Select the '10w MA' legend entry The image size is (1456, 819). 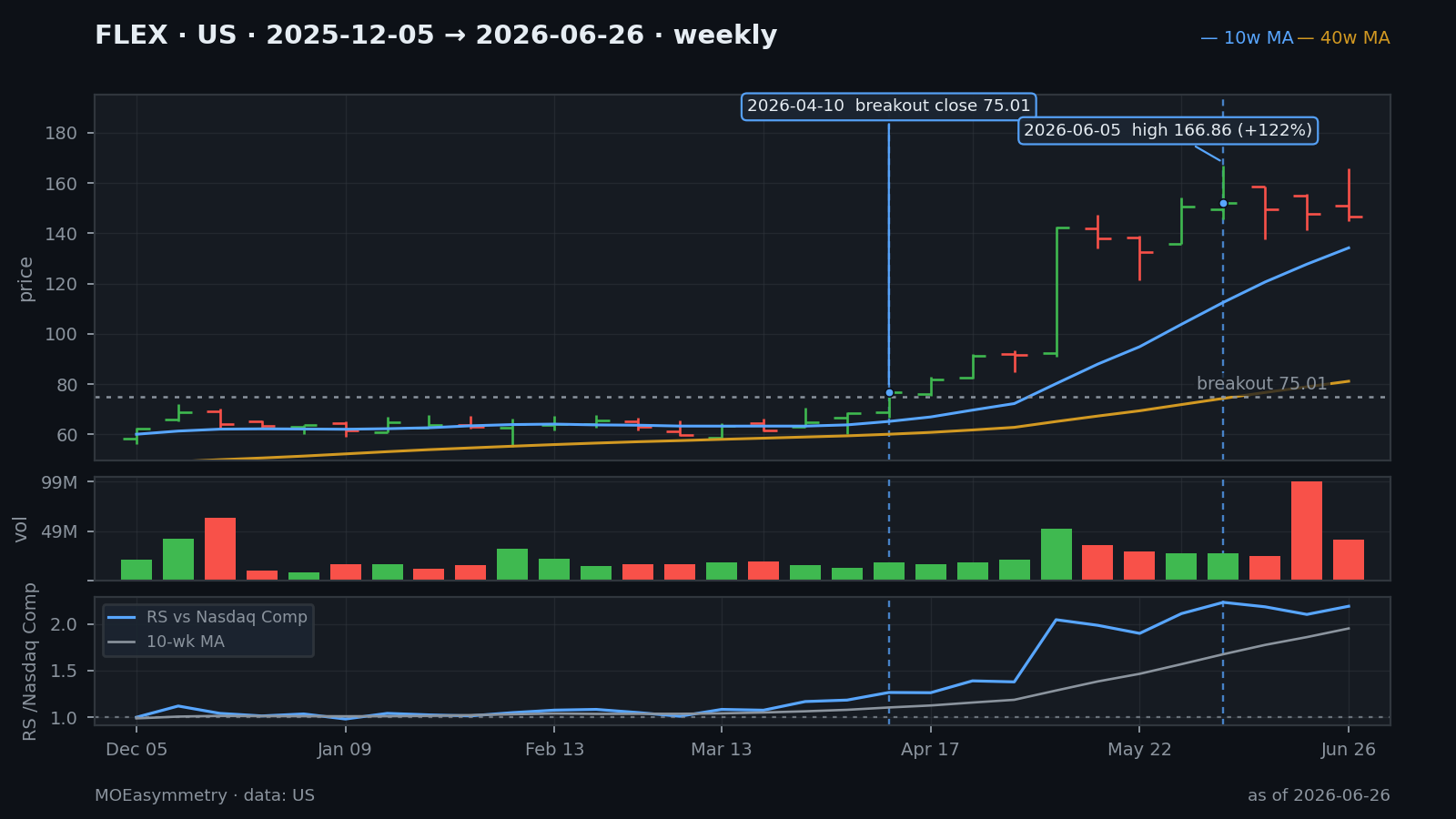(1247, 38)
